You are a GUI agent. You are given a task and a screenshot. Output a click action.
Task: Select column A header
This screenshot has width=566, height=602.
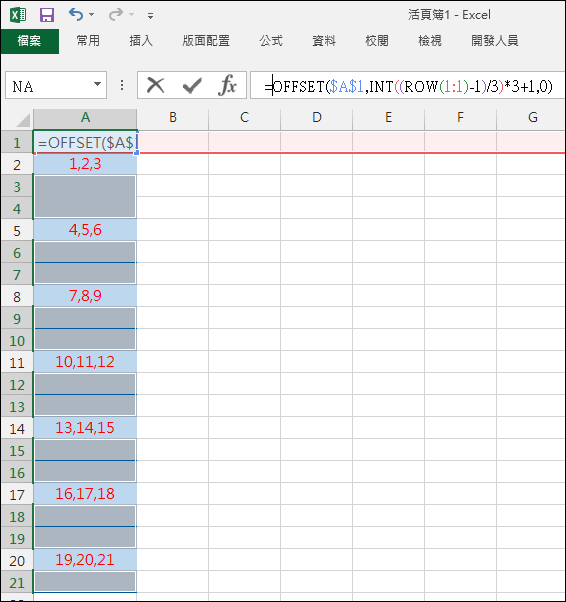click(85, 117)
